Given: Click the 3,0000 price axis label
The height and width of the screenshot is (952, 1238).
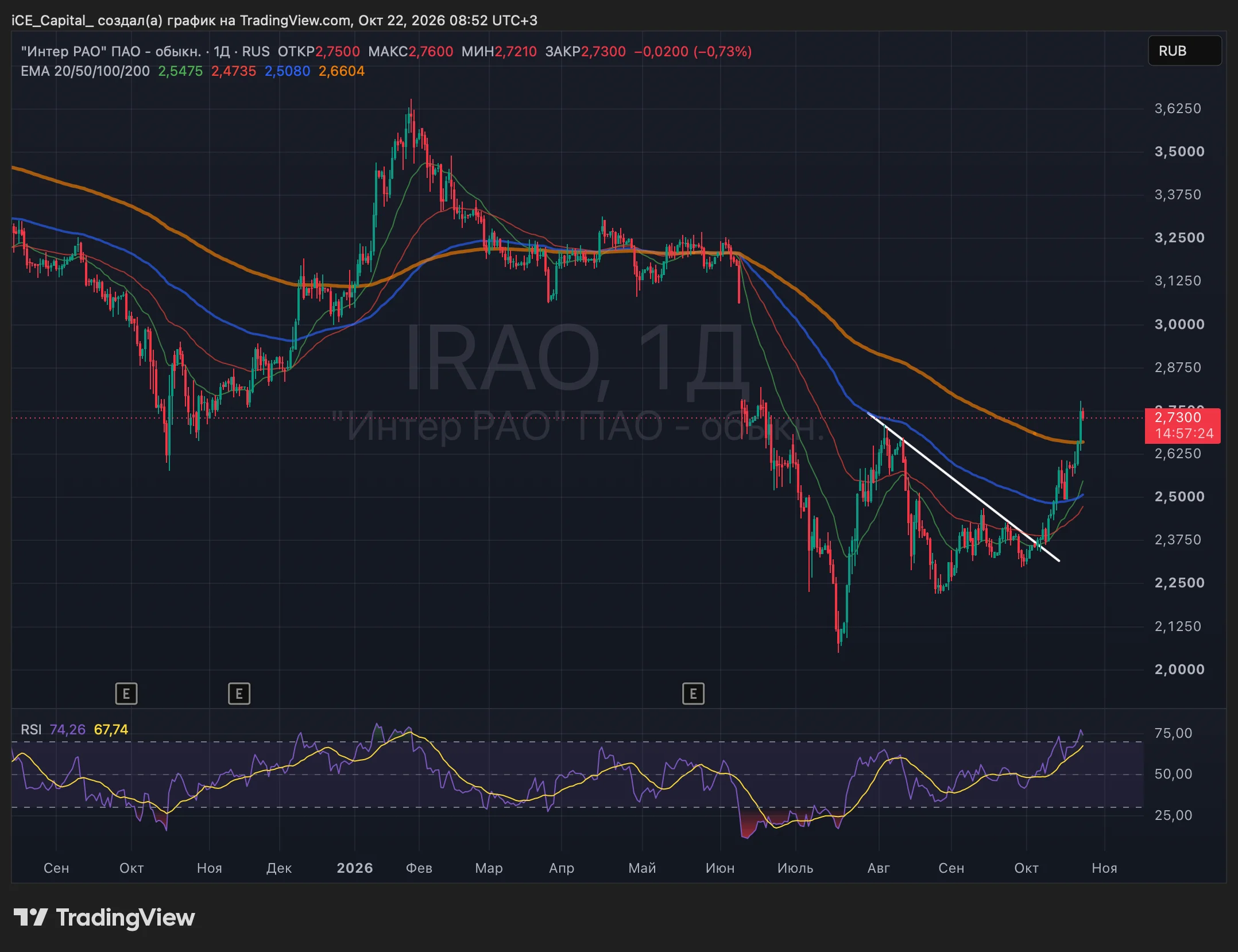Looking at the screenshot, I should 1179,324.
